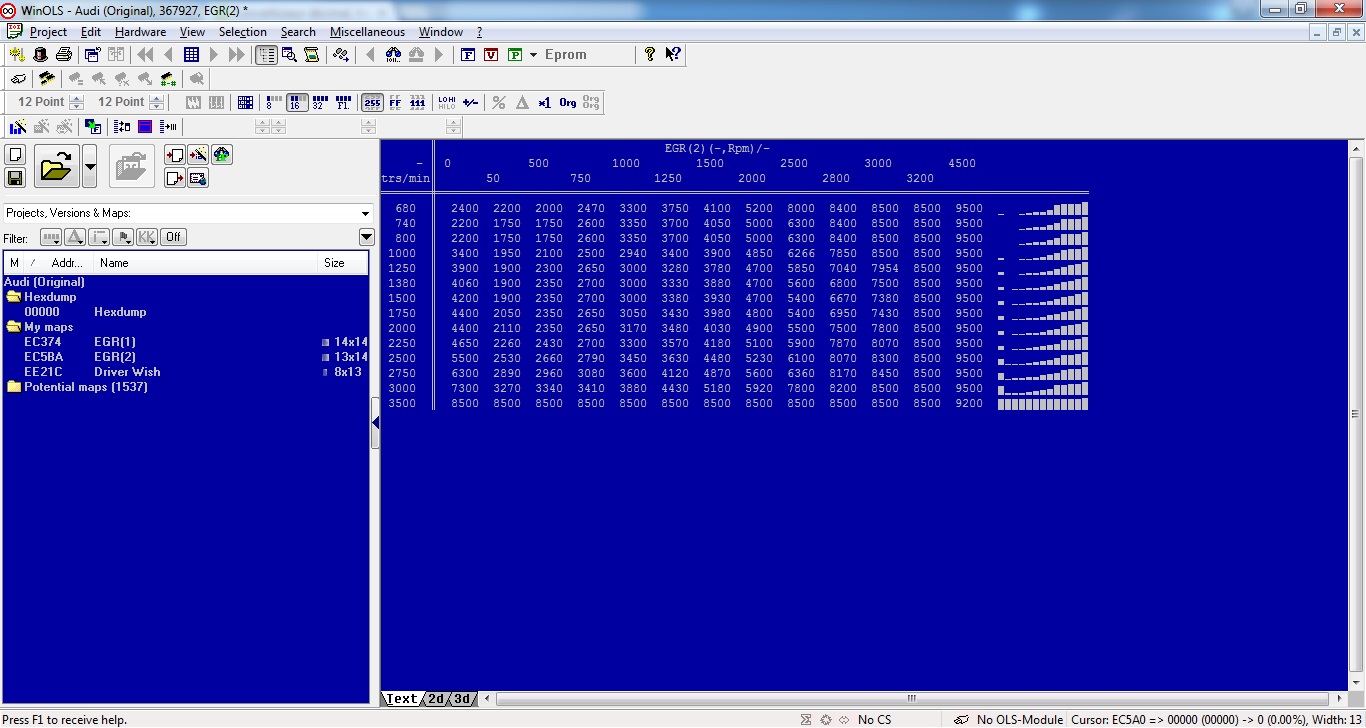1366x728 pixels.
Task: Switch to the FF hexadecimal format button
Action: (395, 102)
